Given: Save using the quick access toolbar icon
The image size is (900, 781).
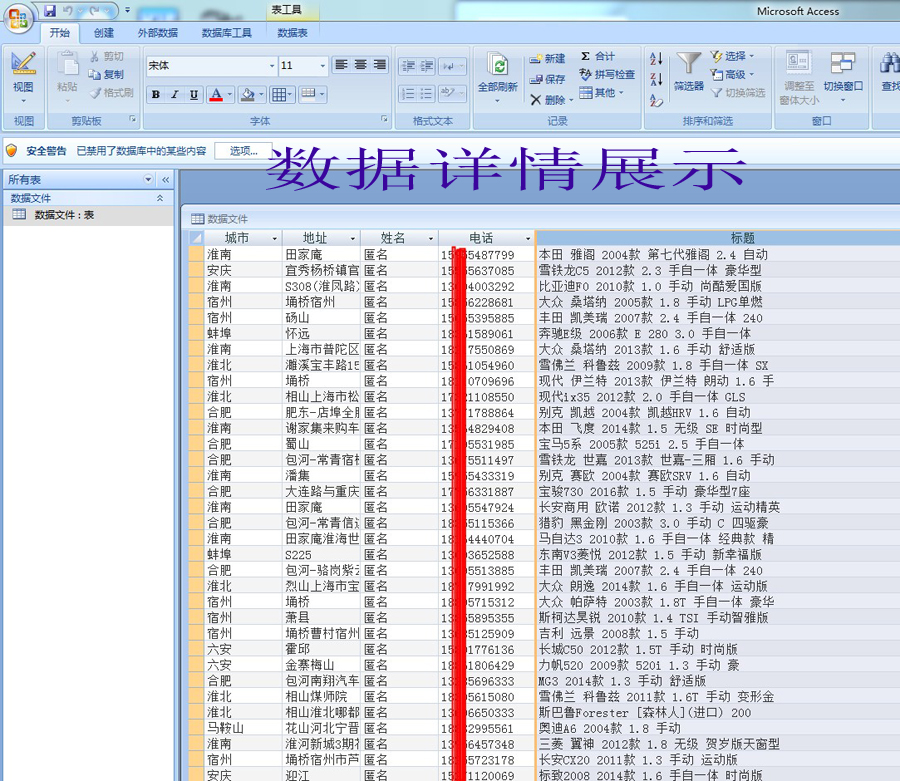Looking at the screenshot, I should pos(50,10).
